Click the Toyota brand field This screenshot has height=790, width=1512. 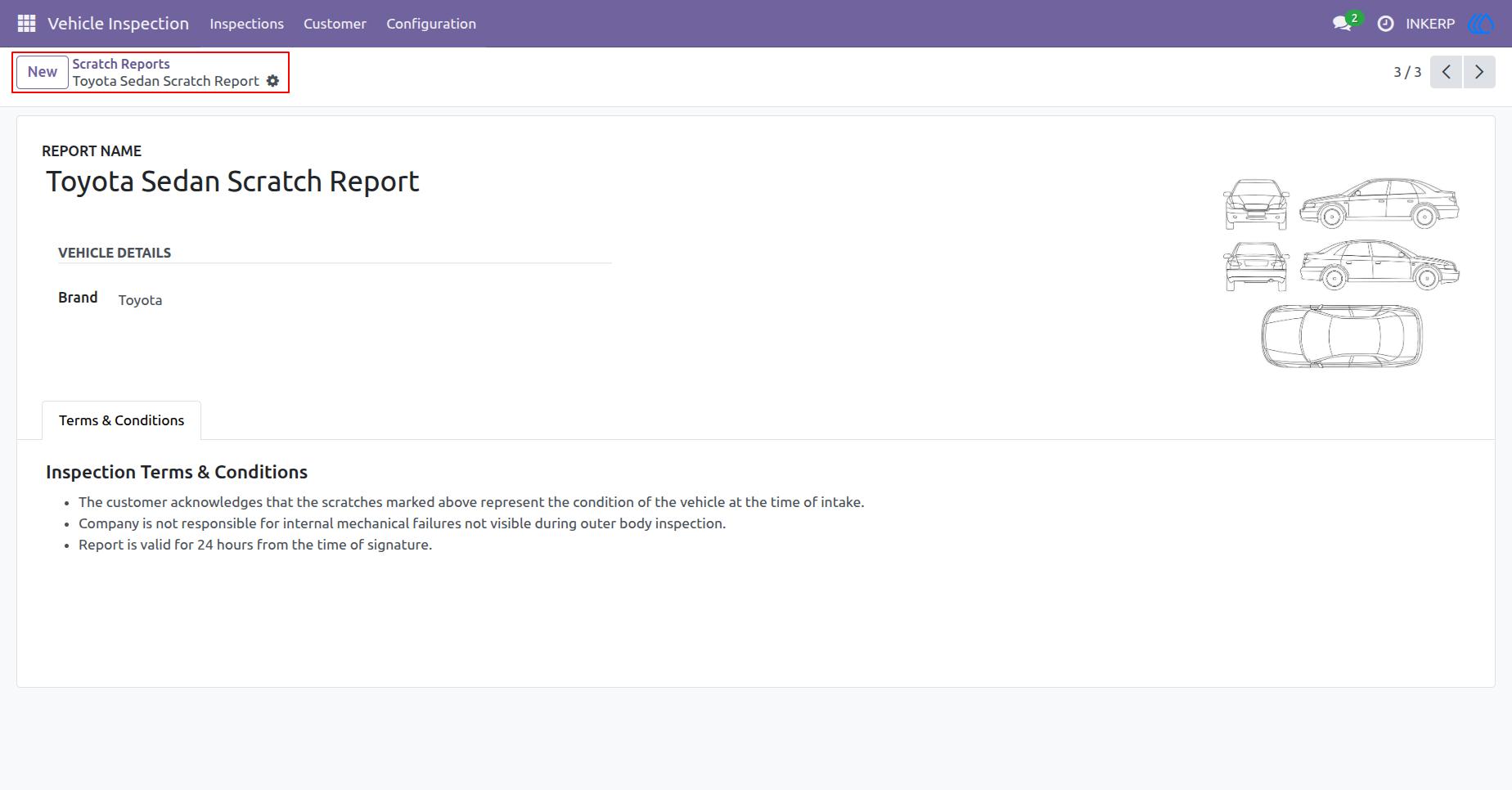click(x=141, y=300)
